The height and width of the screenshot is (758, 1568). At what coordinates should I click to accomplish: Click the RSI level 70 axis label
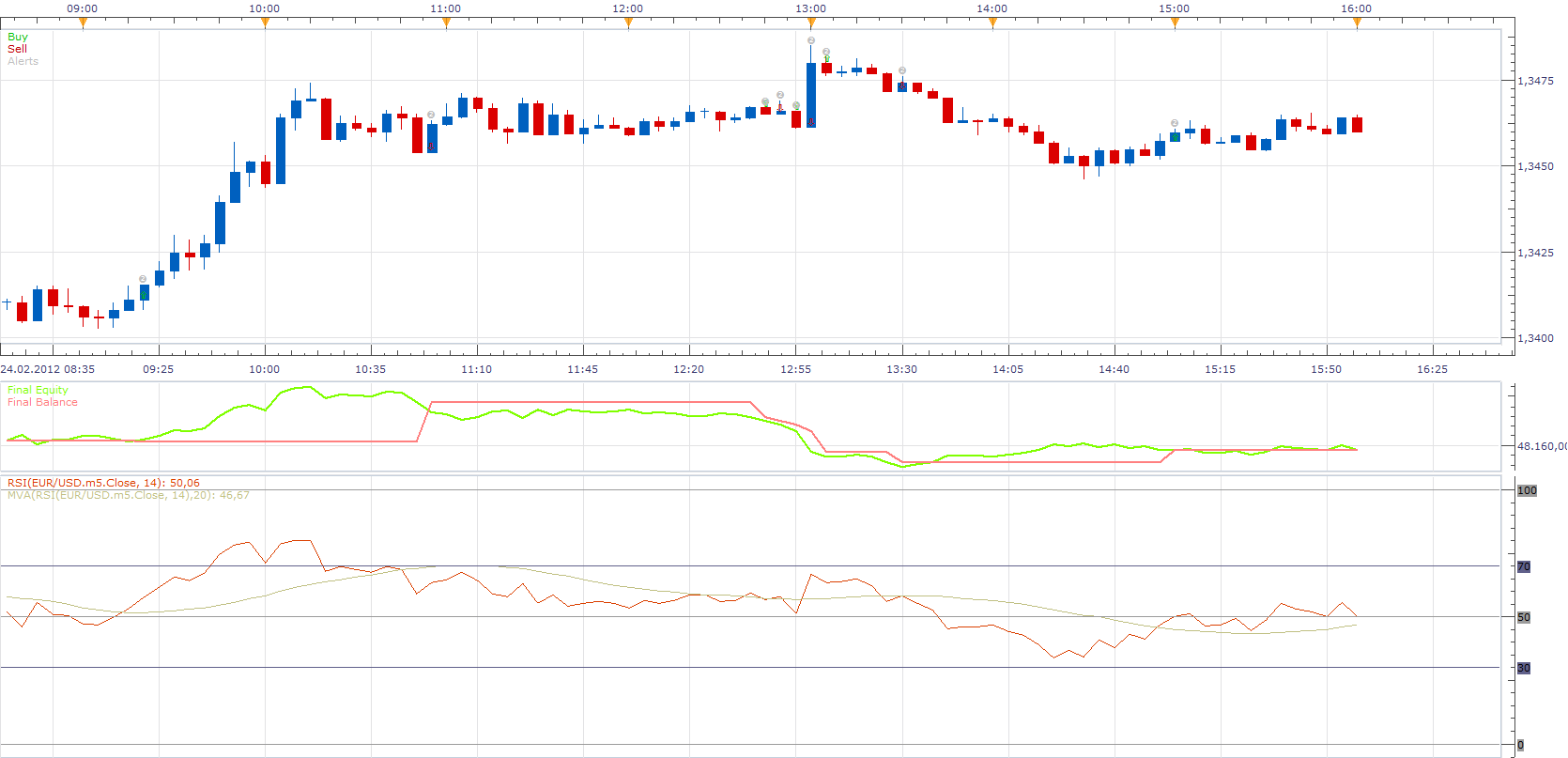(x=1524, y=566)
